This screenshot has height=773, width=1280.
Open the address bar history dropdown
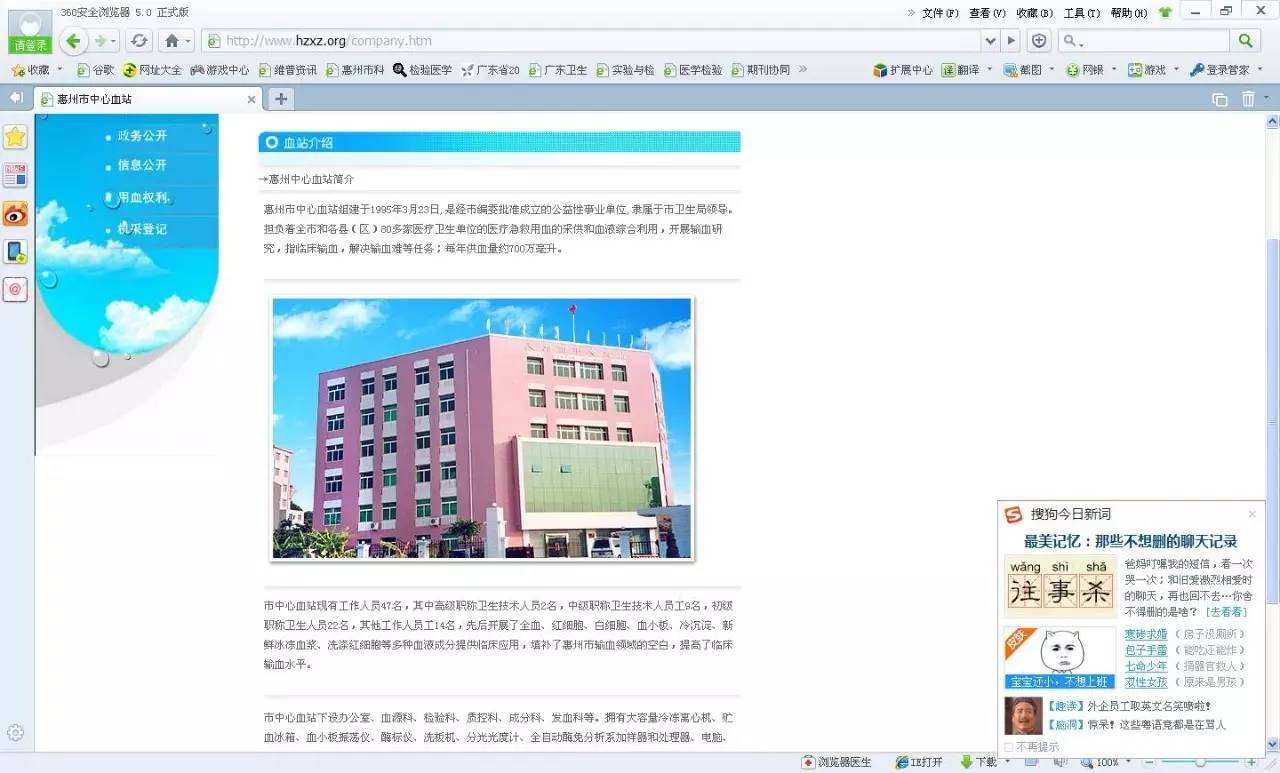tap(990, 40)
